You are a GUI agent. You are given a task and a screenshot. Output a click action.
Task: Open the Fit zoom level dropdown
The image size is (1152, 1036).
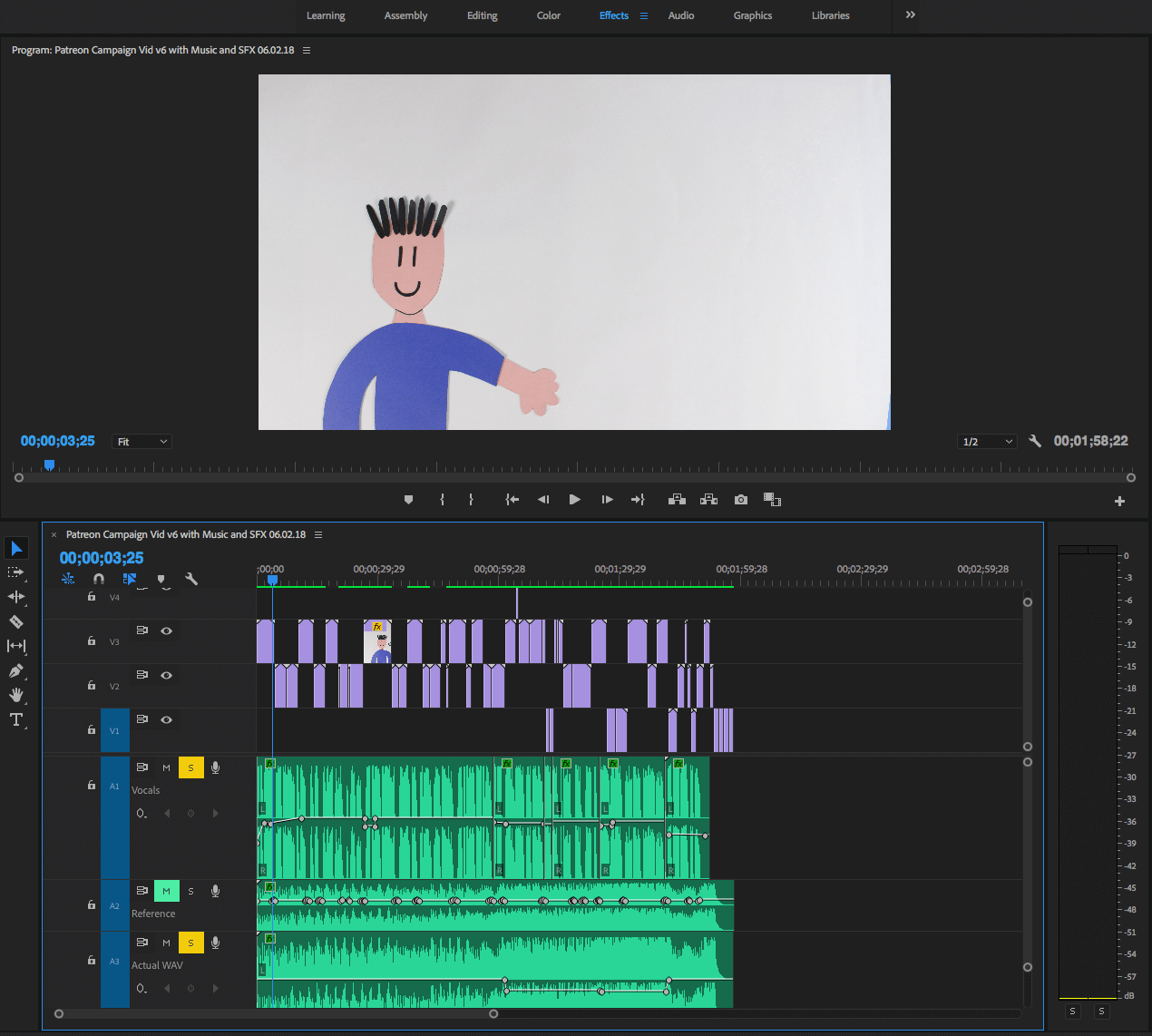[142, 442]
